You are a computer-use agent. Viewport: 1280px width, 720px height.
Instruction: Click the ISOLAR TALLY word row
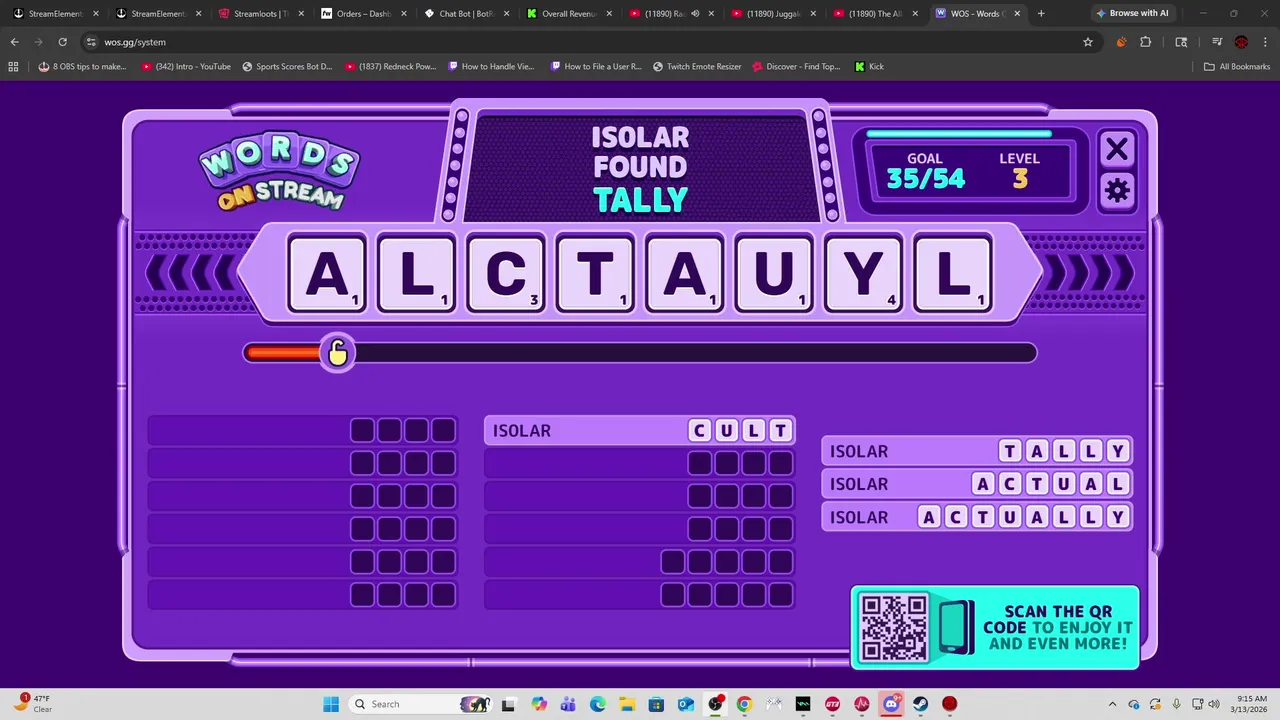point(977,451)
